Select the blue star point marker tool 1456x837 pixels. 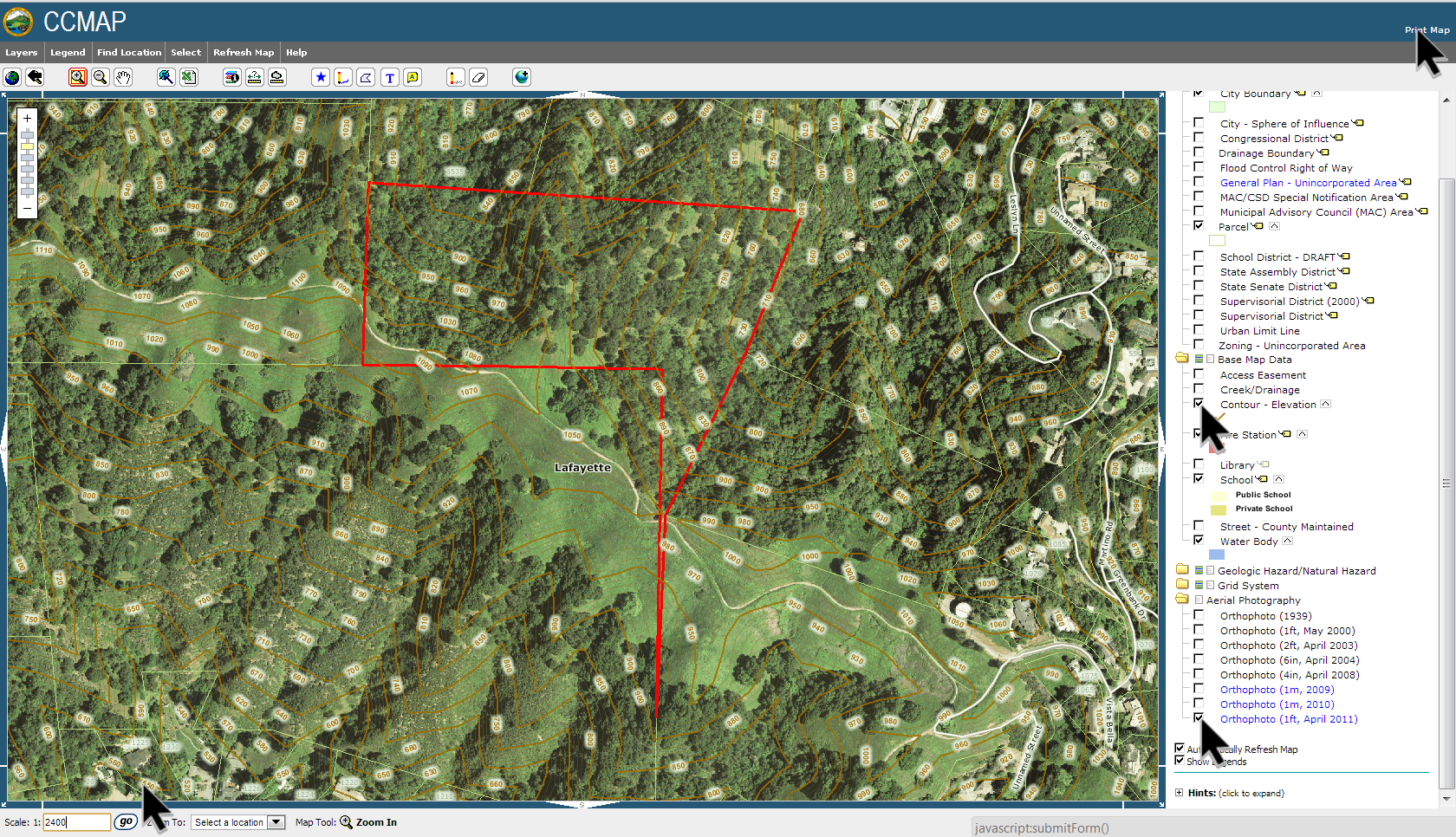pos(321,77)
